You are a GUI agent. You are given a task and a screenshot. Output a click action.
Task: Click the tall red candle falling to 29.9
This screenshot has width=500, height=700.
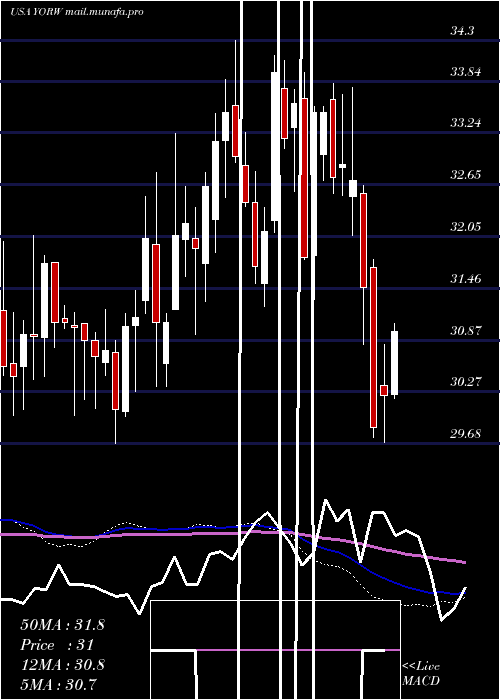pos(373,347)
